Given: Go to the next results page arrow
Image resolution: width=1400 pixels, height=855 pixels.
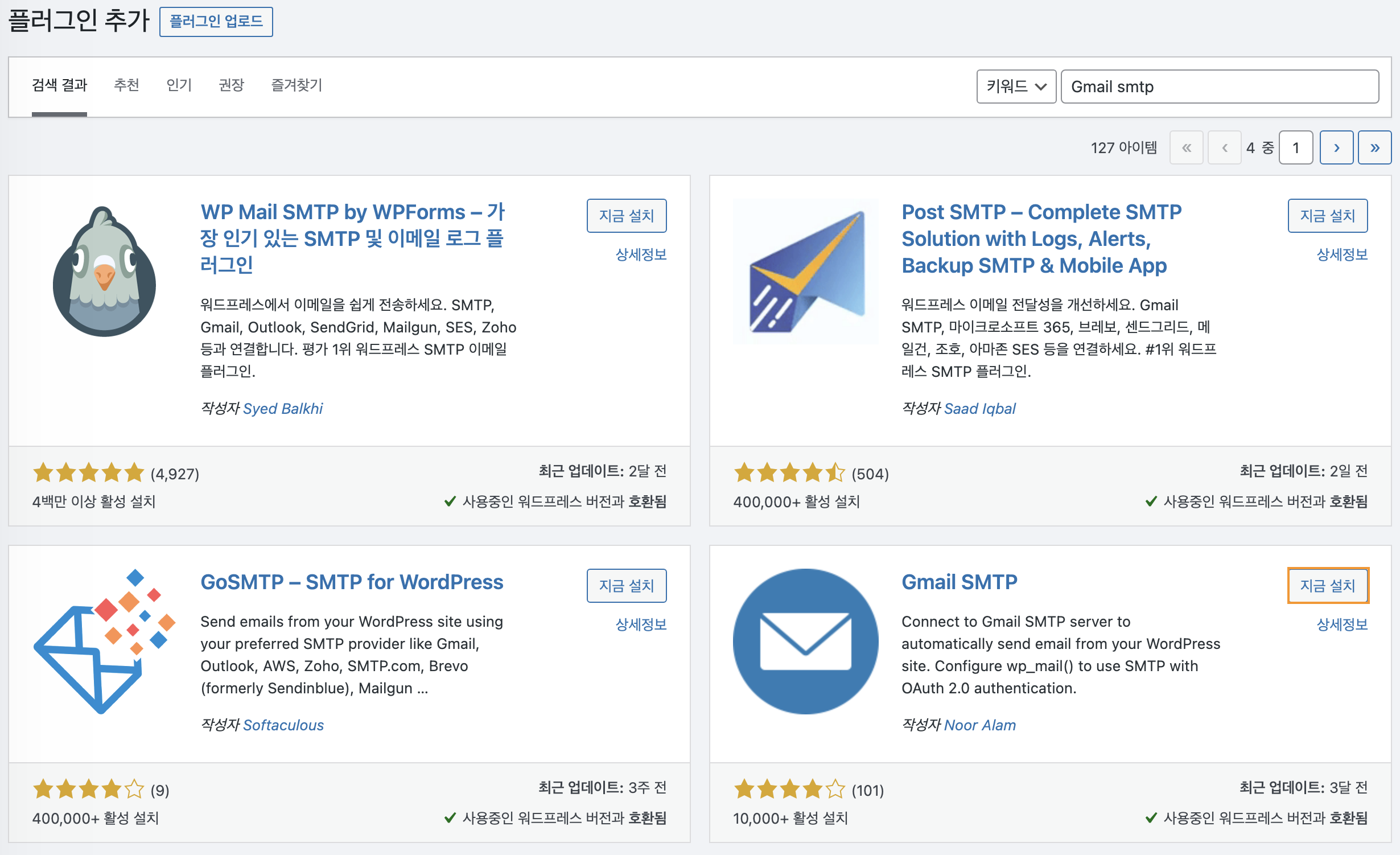Looking at the screenshot, I should (1336, 148).
